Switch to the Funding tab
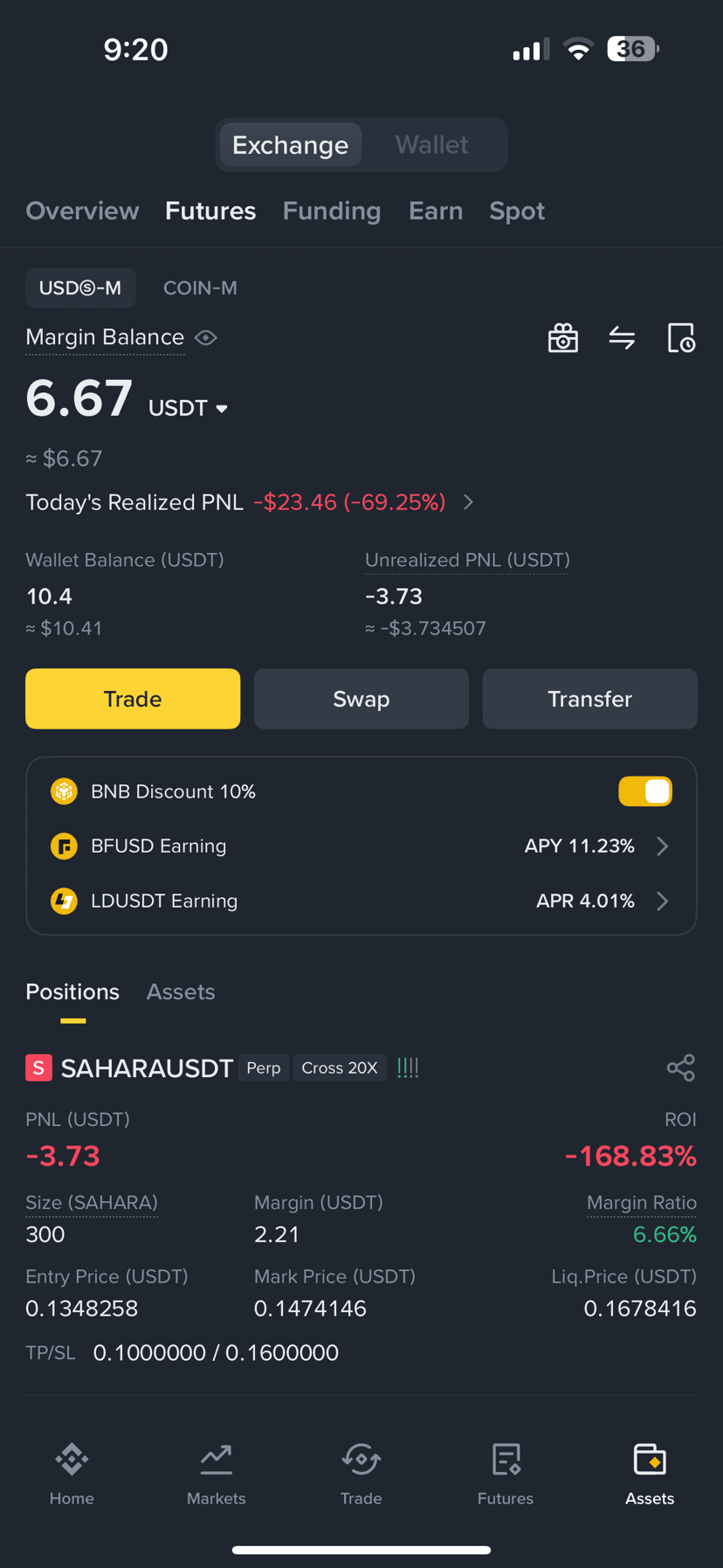Screen dimensions: 723x1568 point(332,211)
